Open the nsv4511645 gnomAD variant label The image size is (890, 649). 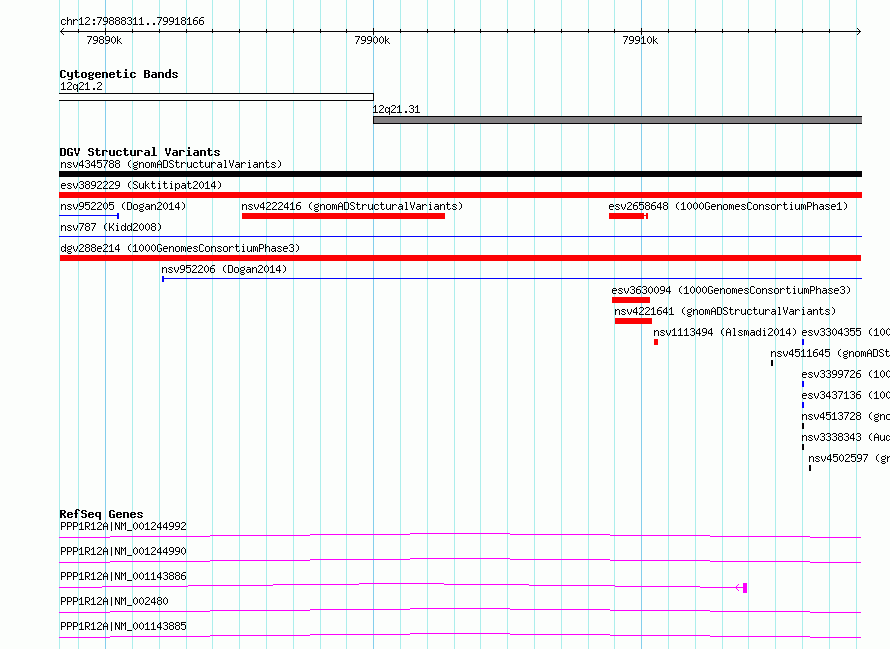coord(830,353)
